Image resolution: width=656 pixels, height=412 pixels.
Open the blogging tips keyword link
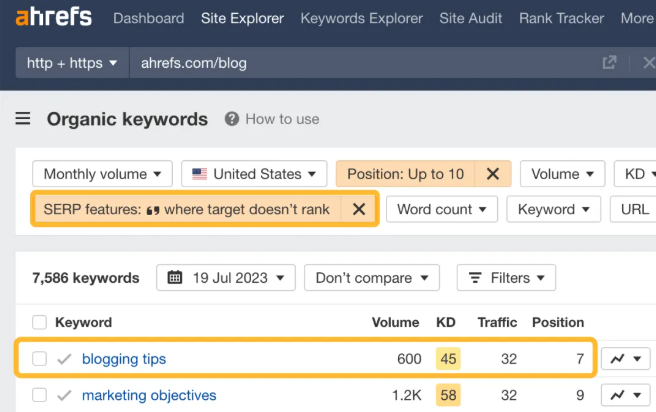tap(124, 359)
